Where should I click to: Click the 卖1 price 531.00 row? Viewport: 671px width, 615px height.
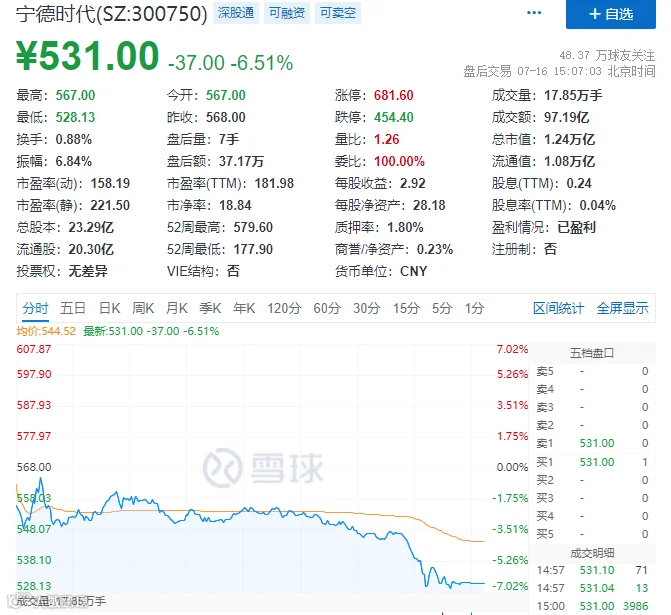coord(593,443)
